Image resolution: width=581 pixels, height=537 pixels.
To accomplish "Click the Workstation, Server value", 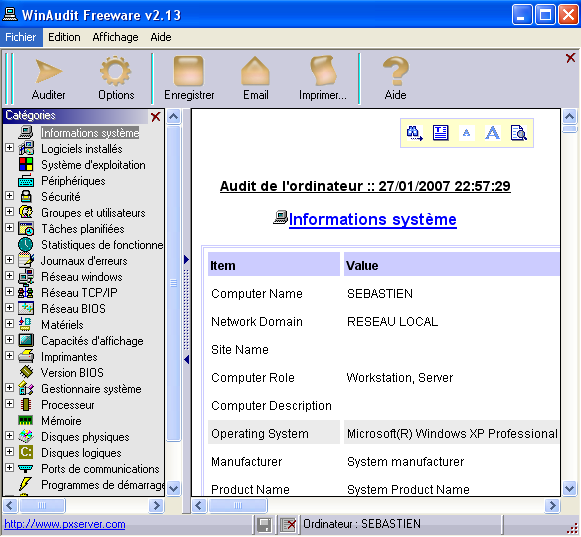I will [x=400, y=378].
